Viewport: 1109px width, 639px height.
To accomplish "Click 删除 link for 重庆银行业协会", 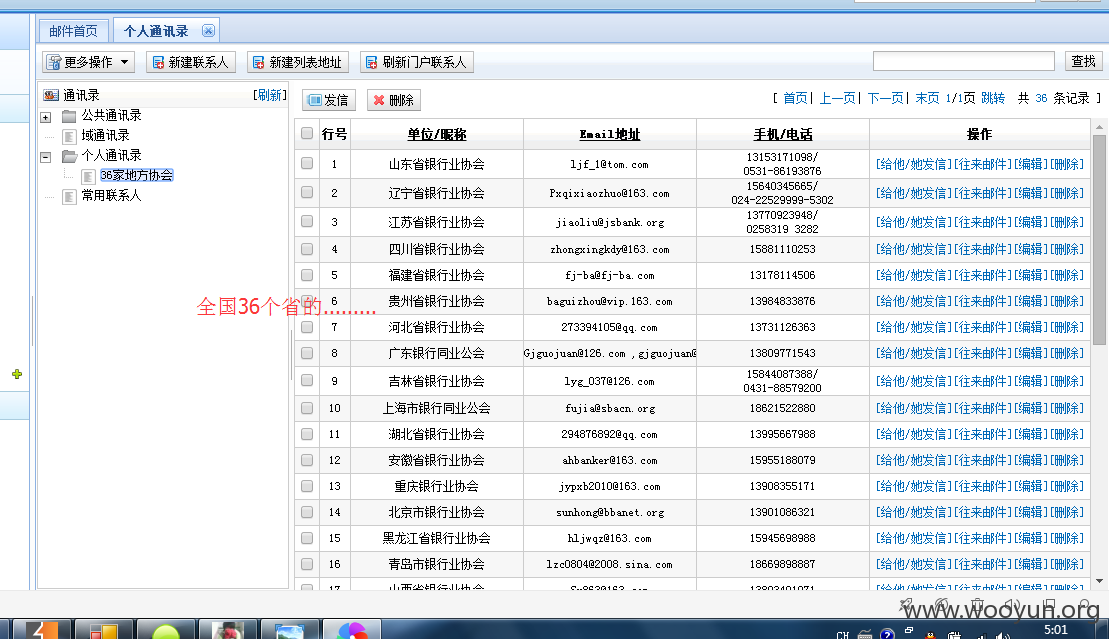I will click(1067, 486).
